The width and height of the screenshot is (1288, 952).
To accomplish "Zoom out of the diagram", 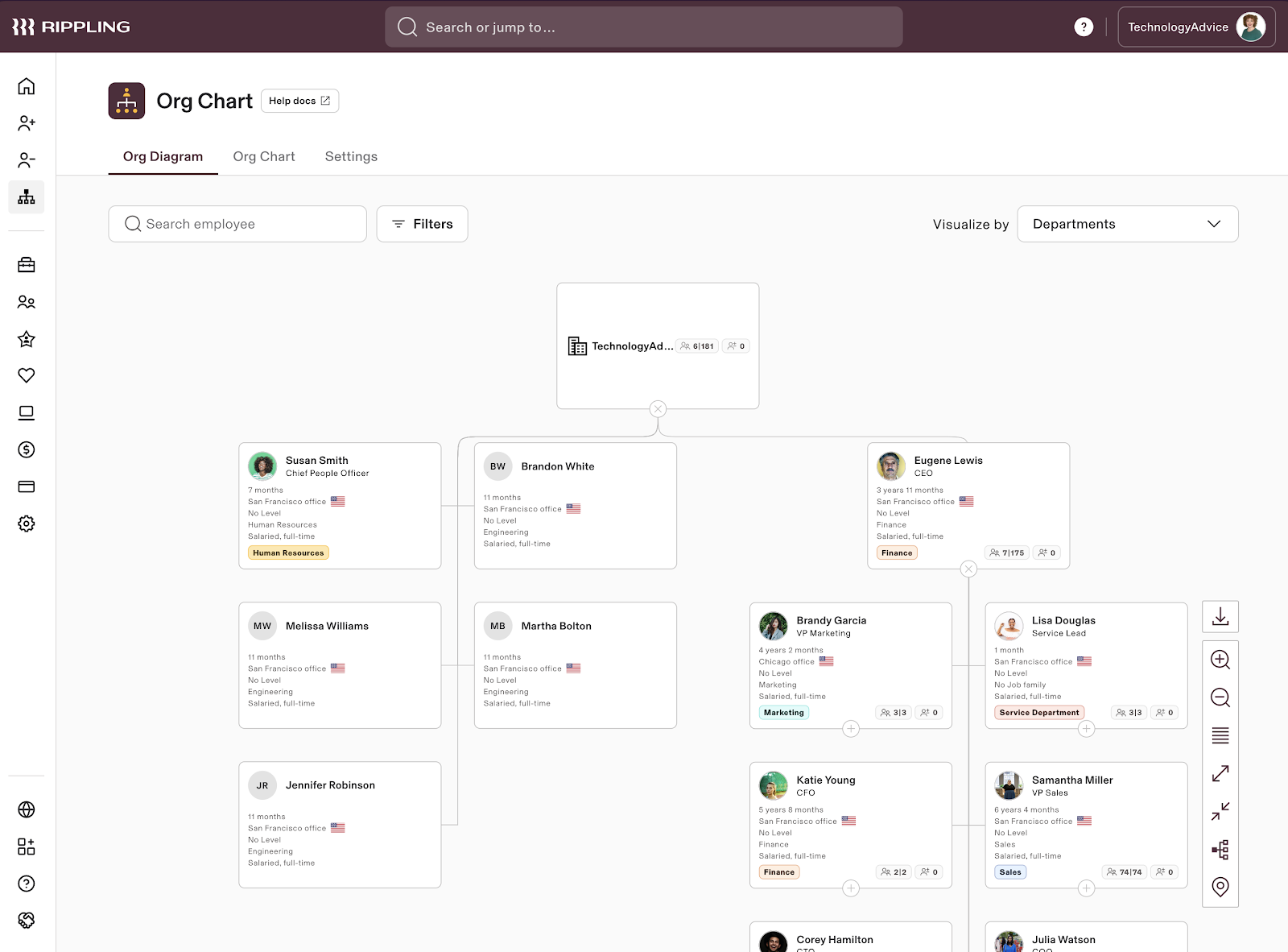I will (1220, 697).
